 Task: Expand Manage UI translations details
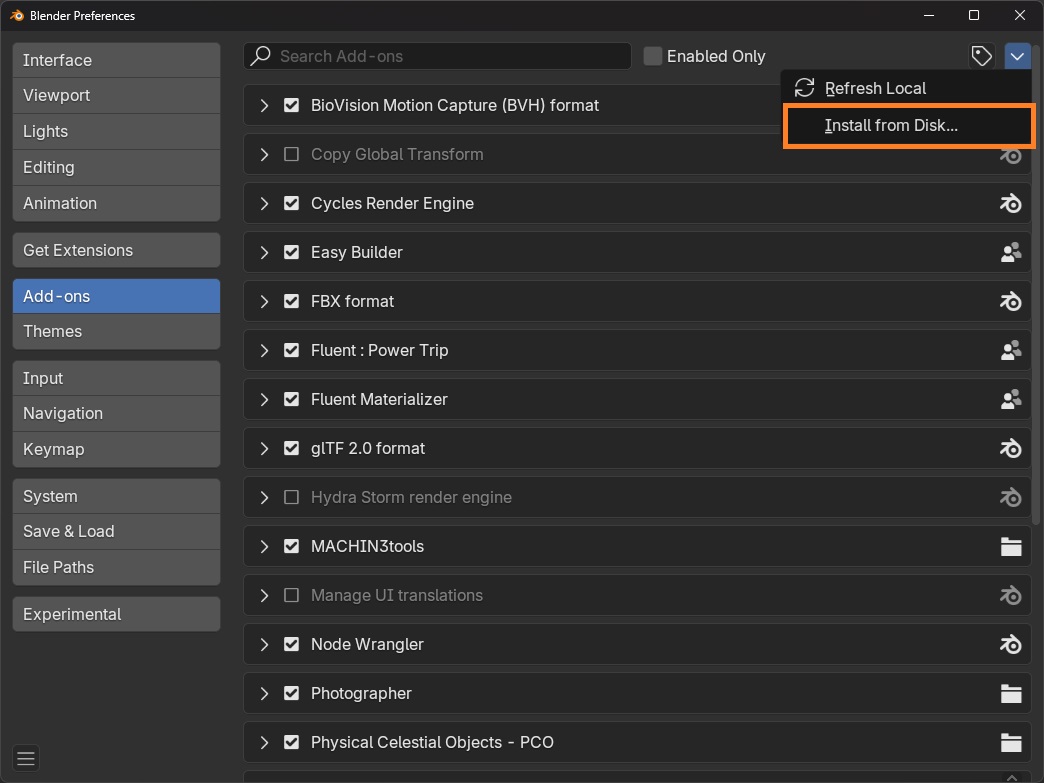(264, 595)
